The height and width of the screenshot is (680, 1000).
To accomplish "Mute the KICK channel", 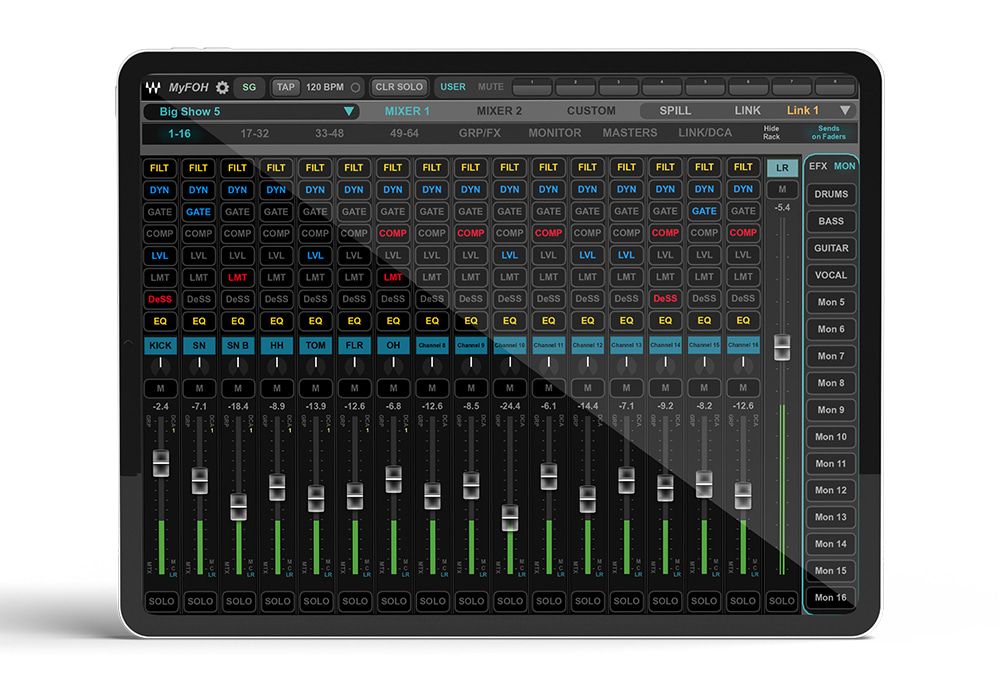I will click(x=160, y=388).
